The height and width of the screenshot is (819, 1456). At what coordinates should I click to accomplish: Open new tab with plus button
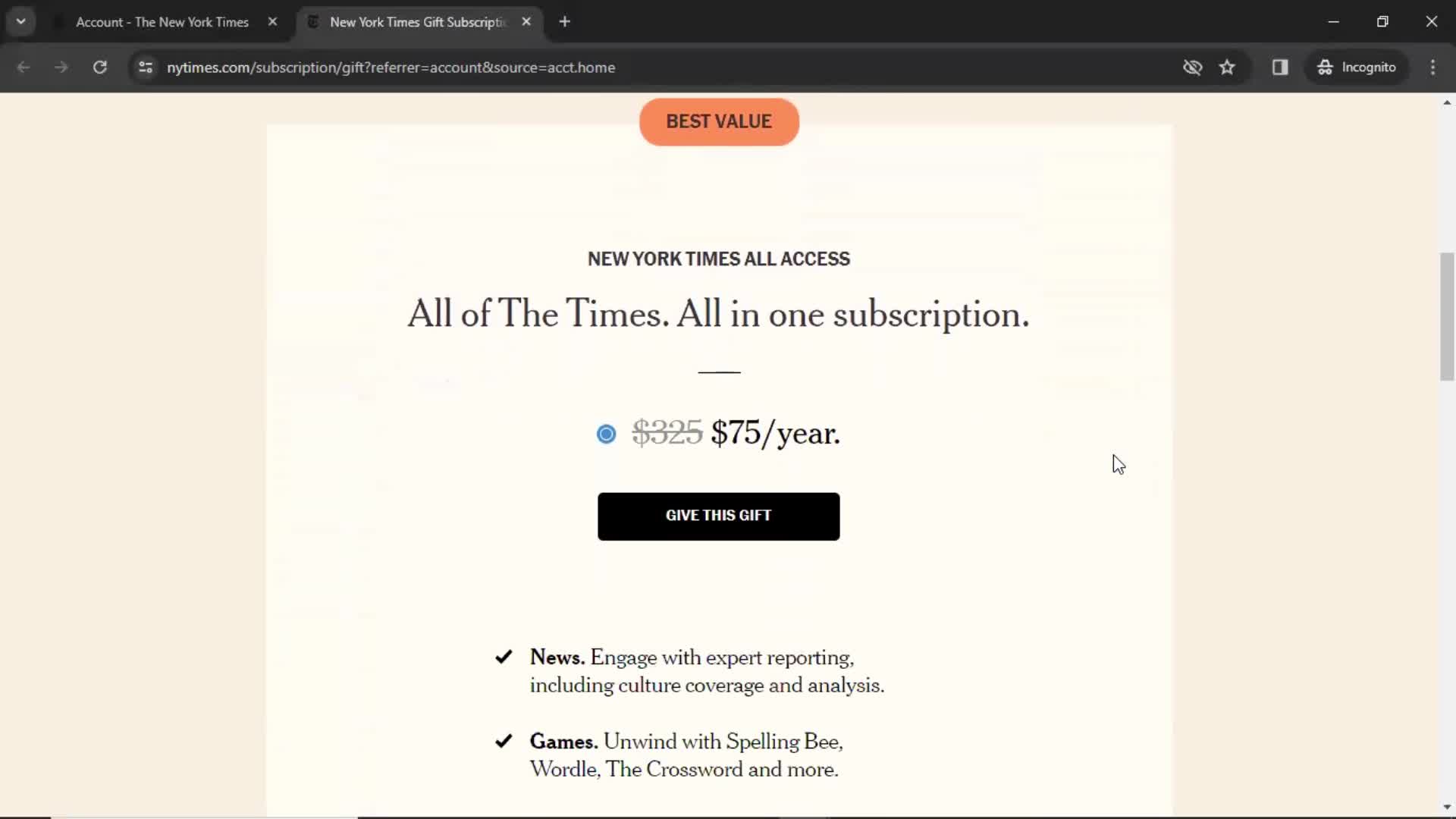pyautogui.click(x=563, y=21)
